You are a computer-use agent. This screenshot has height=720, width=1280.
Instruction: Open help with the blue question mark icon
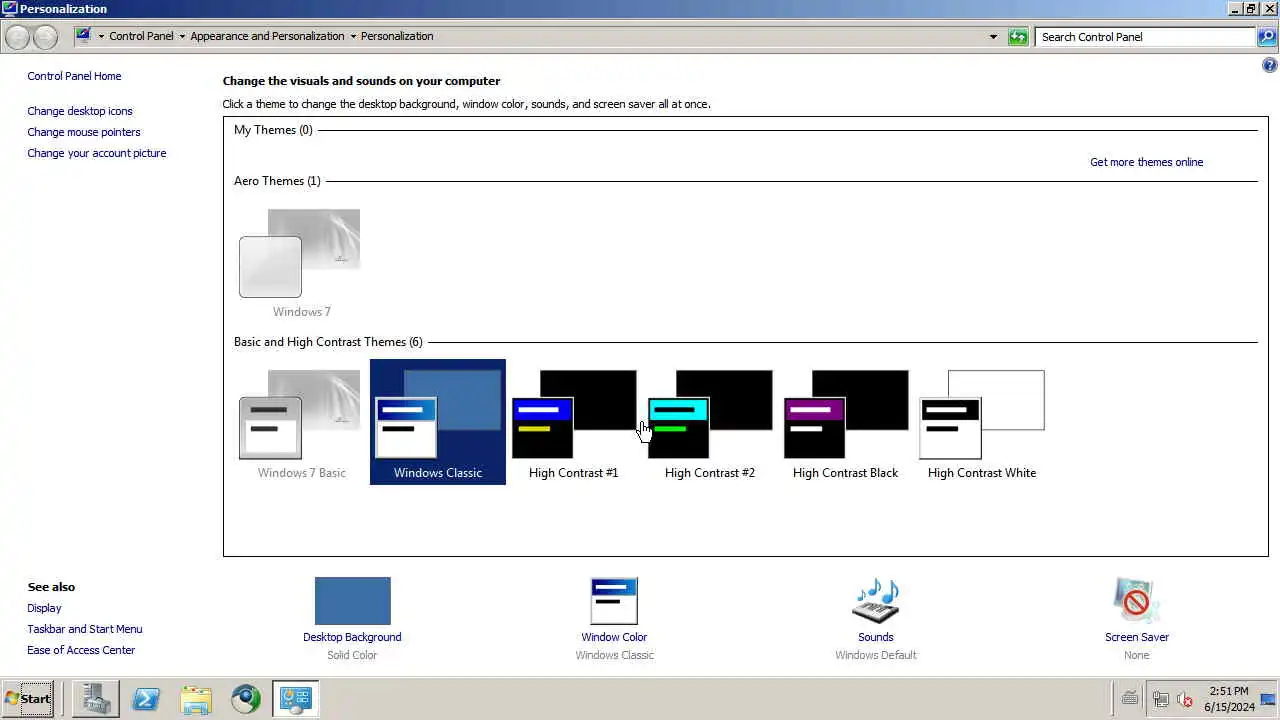click(x=1270, y=66)
